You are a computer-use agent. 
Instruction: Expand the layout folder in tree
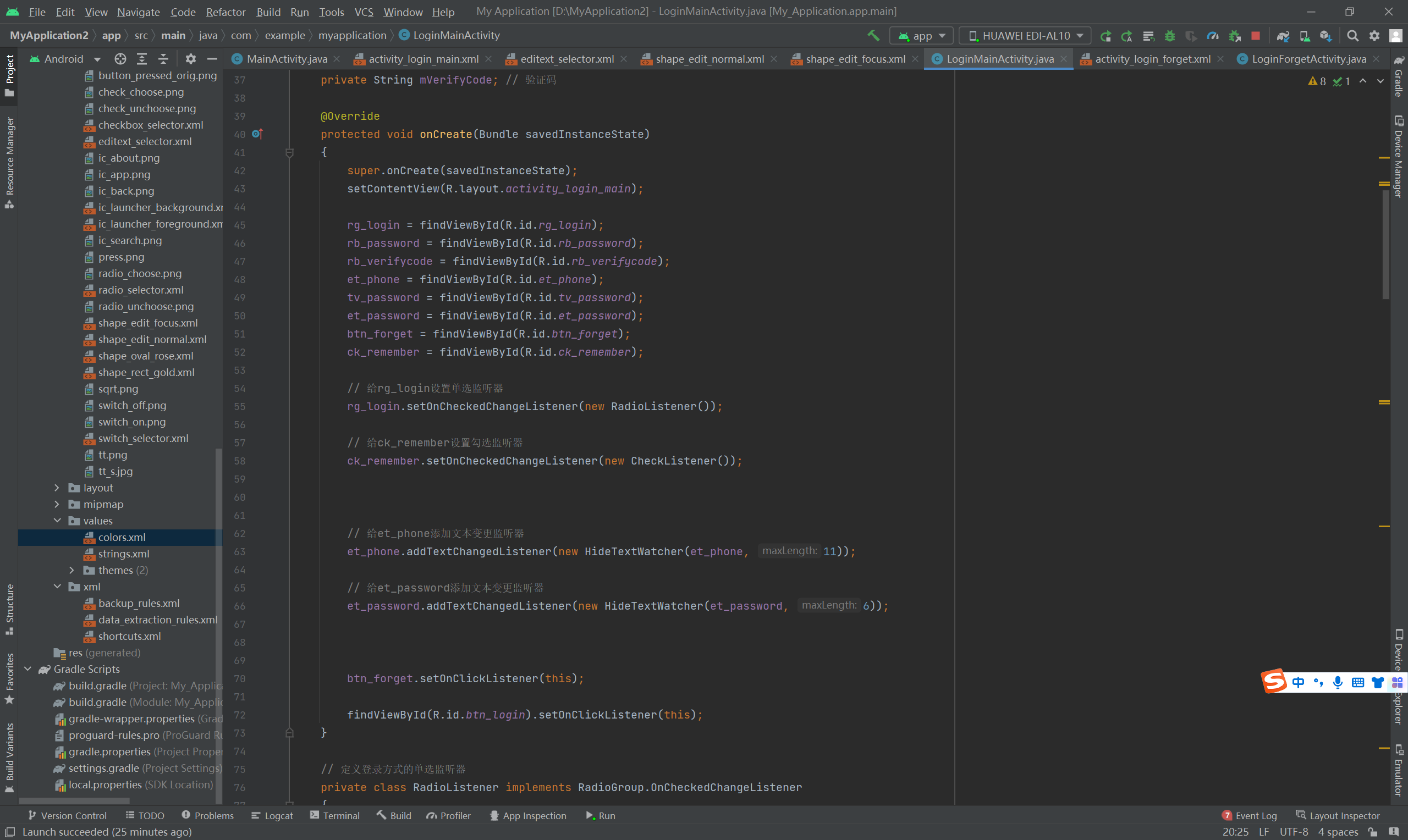[x=57, y=488]
